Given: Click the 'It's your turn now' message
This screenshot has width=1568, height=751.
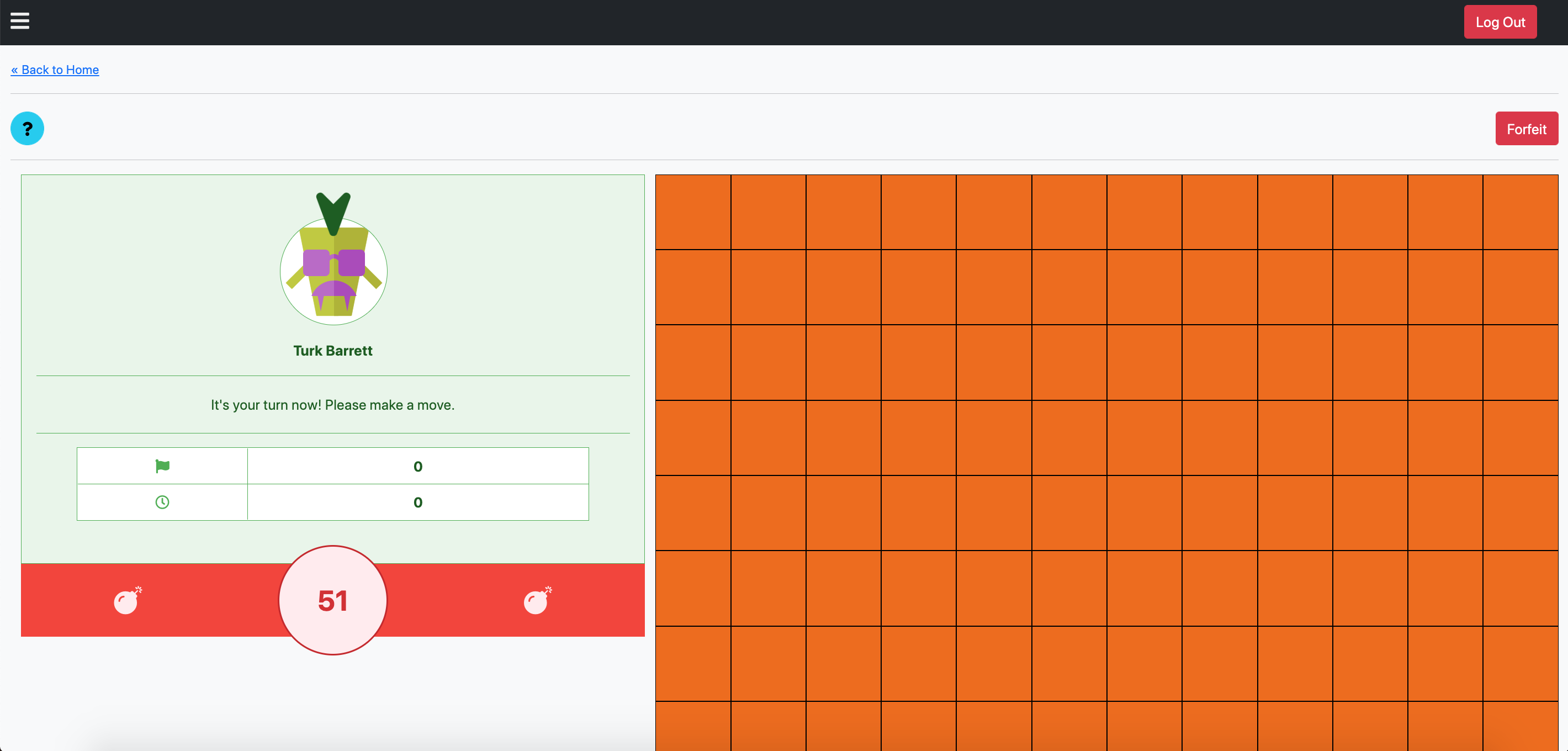Looking at the screenshot, I should (333, 405).
